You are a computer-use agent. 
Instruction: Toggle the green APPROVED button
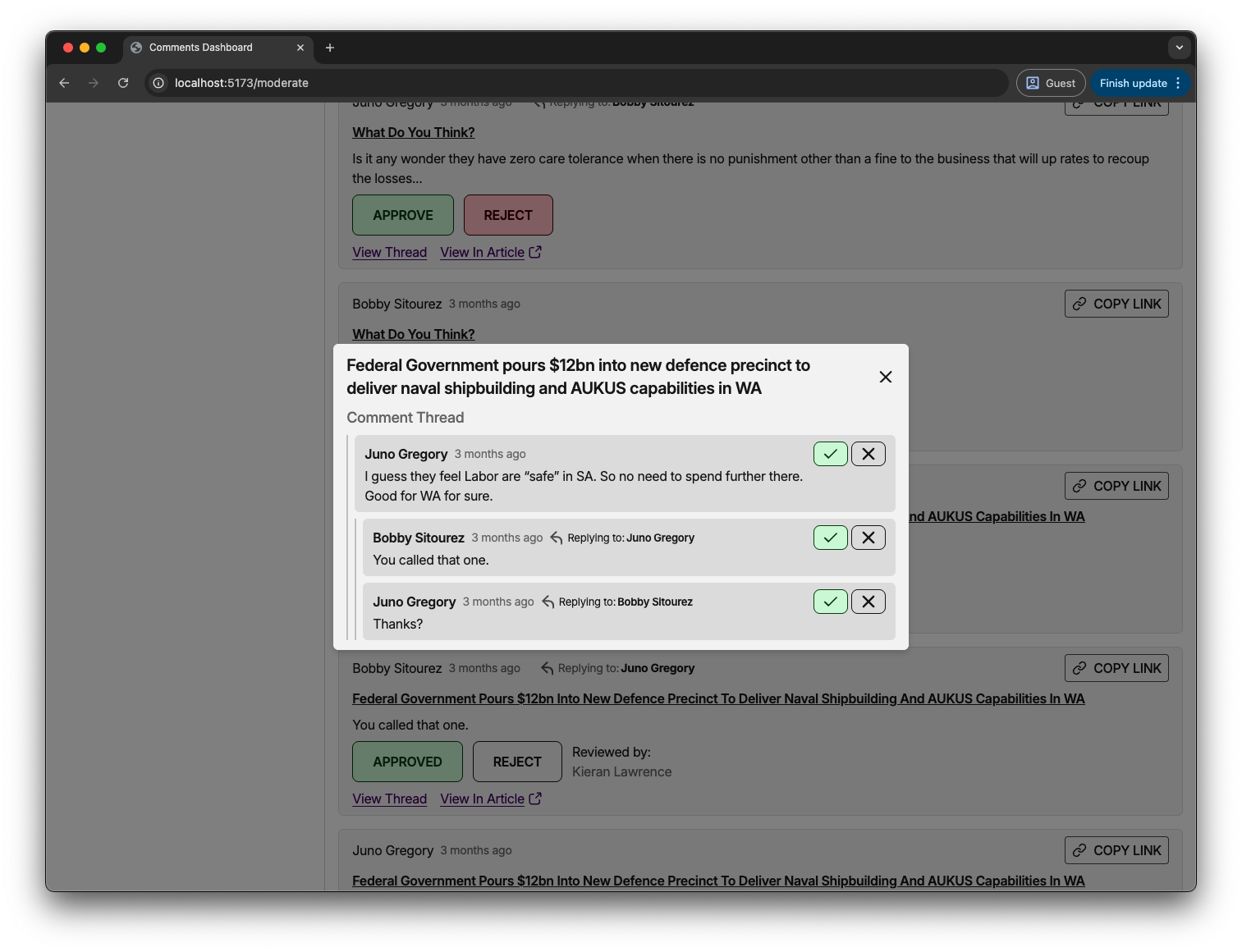(407, 762)
